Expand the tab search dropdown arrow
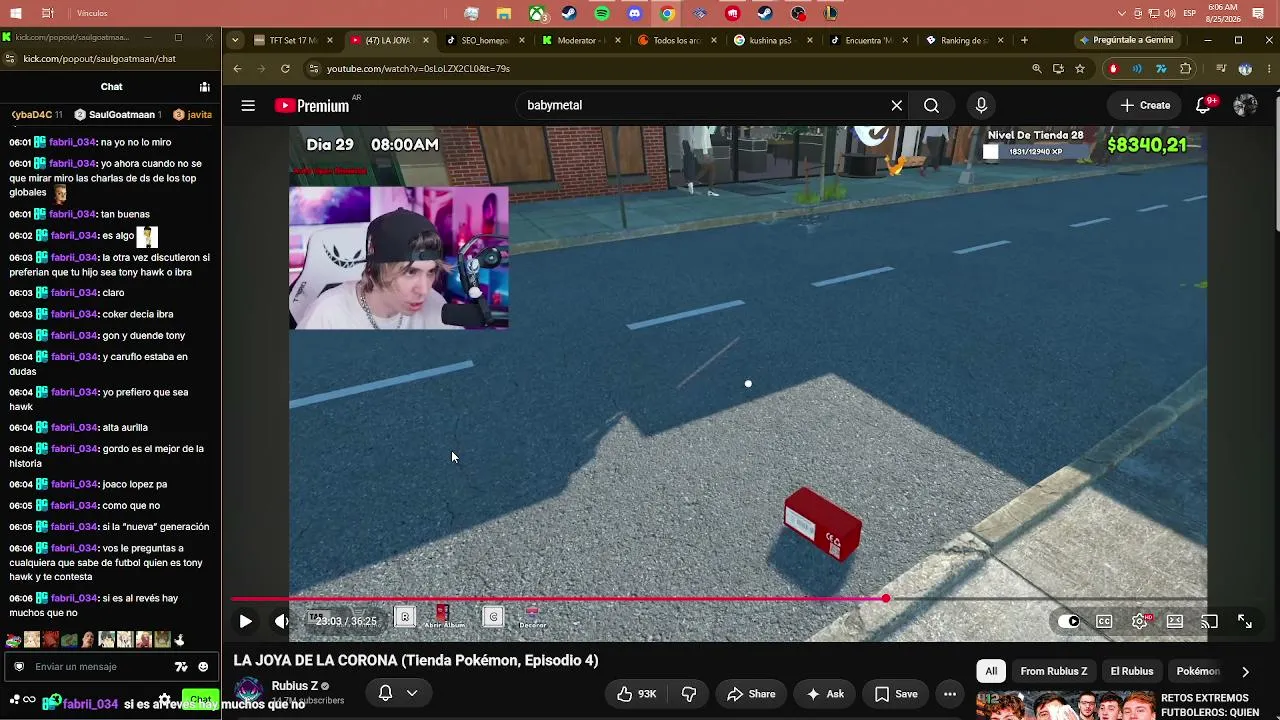This screenshot has height=720, width=1280. click(235, 40)
